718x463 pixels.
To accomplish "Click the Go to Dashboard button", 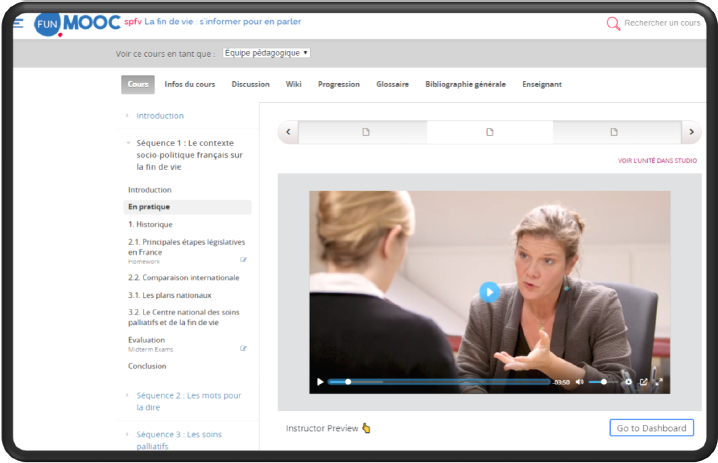I will (x=651, y=428).
